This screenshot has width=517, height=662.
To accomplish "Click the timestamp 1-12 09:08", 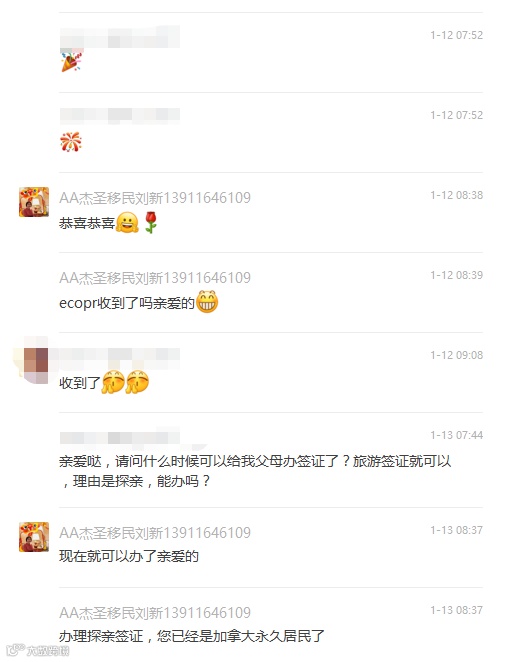I will [457, 355].
